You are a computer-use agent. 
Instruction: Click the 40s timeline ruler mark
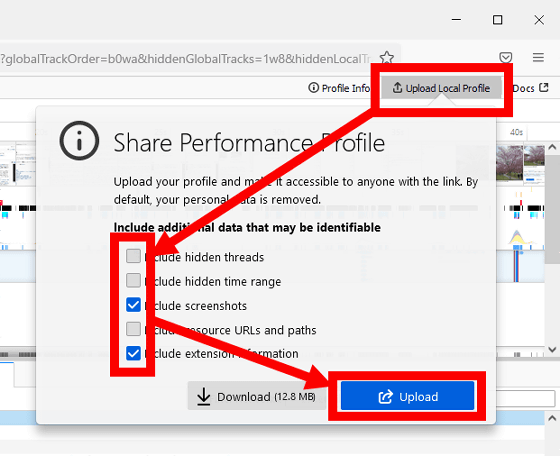516,132
